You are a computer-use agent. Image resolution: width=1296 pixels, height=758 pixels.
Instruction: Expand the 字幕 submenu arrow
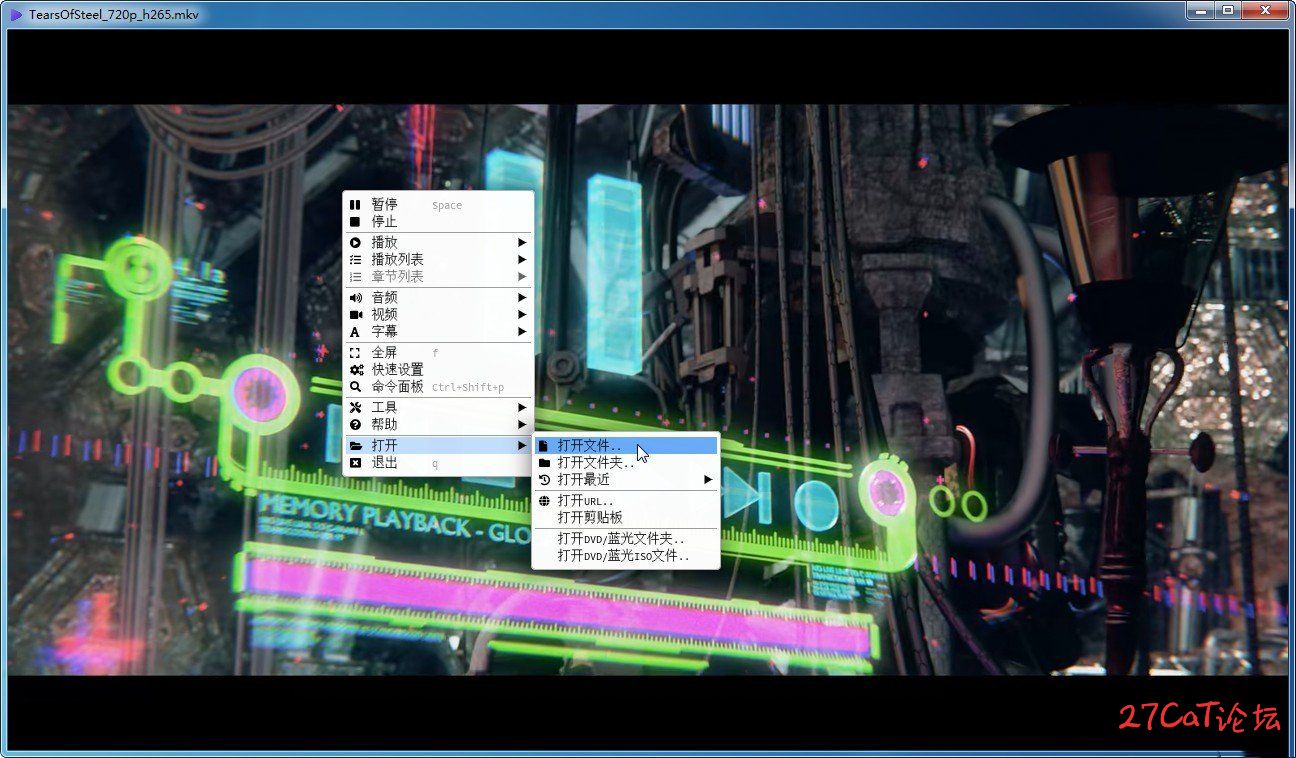point(521,332)
